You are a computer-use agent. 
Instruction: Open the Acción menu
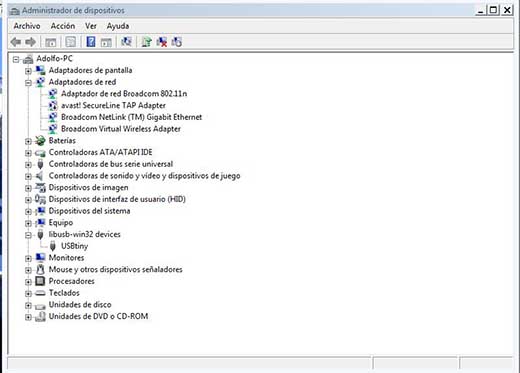[63, 26]
